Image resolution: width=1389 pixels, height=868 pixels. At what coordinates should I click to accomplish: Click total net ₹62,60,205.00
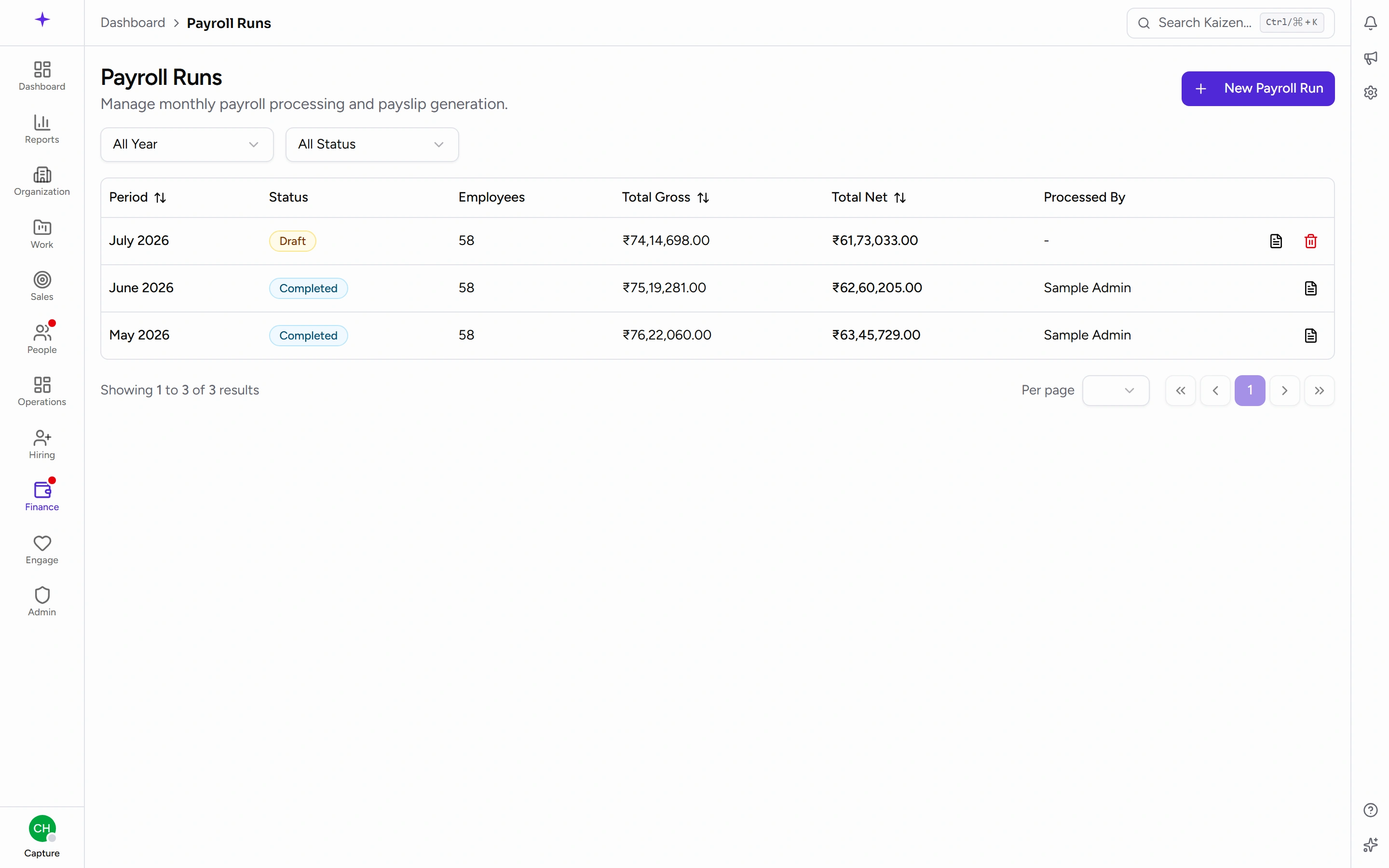877,287
